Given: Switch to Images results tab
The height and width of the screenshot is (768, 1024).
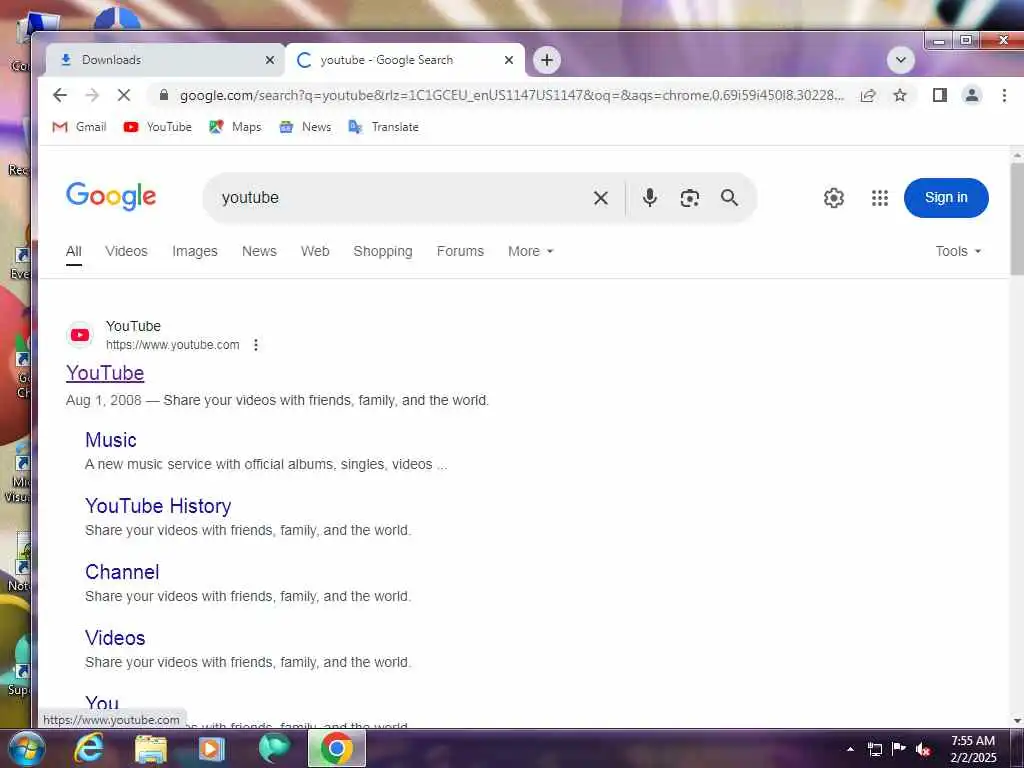Looking at the screenshot, I should click(x=195, y=251).
